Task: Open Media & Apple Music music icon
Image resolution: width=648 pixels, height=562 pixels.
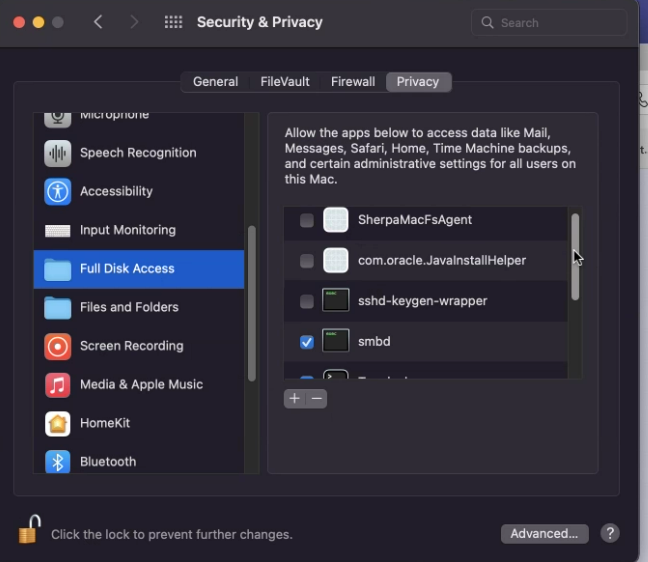Action: 58,385
